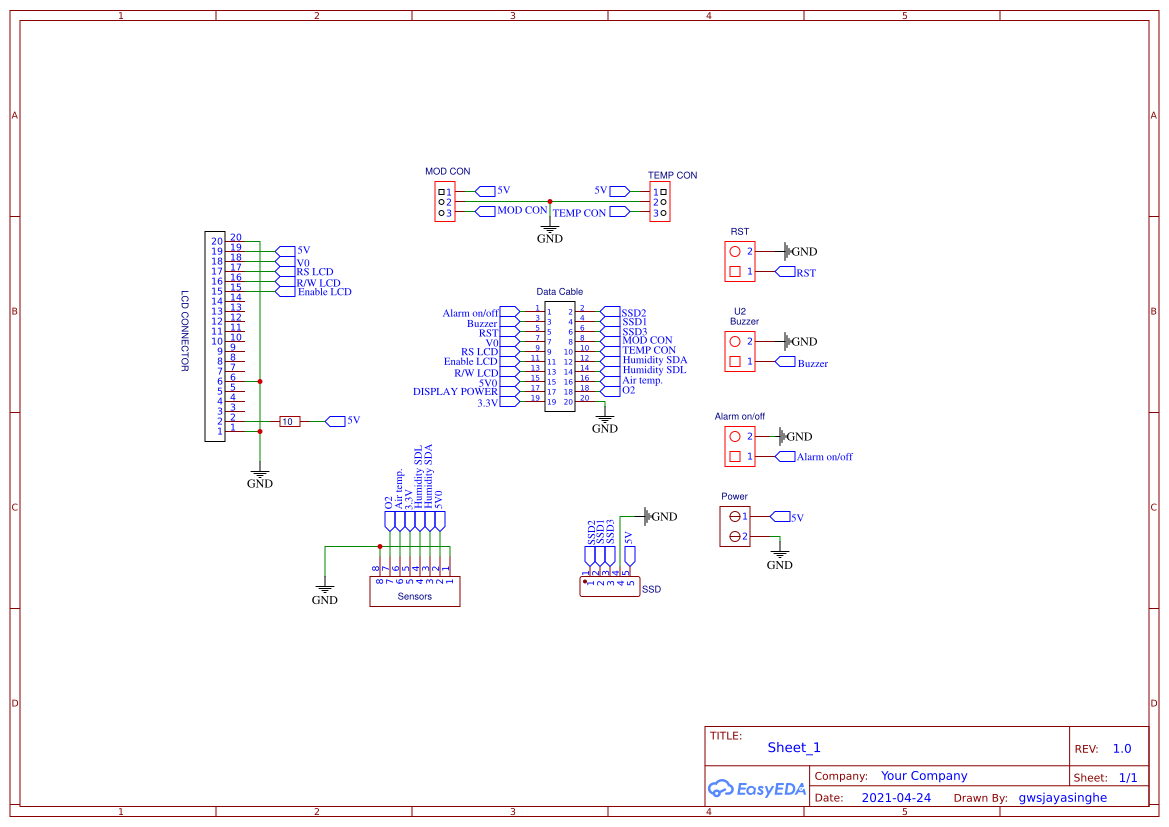Click the GND symbol below the LCD connector
The width and height of the screenshot is (1169, 827).
tap(259, 479)
